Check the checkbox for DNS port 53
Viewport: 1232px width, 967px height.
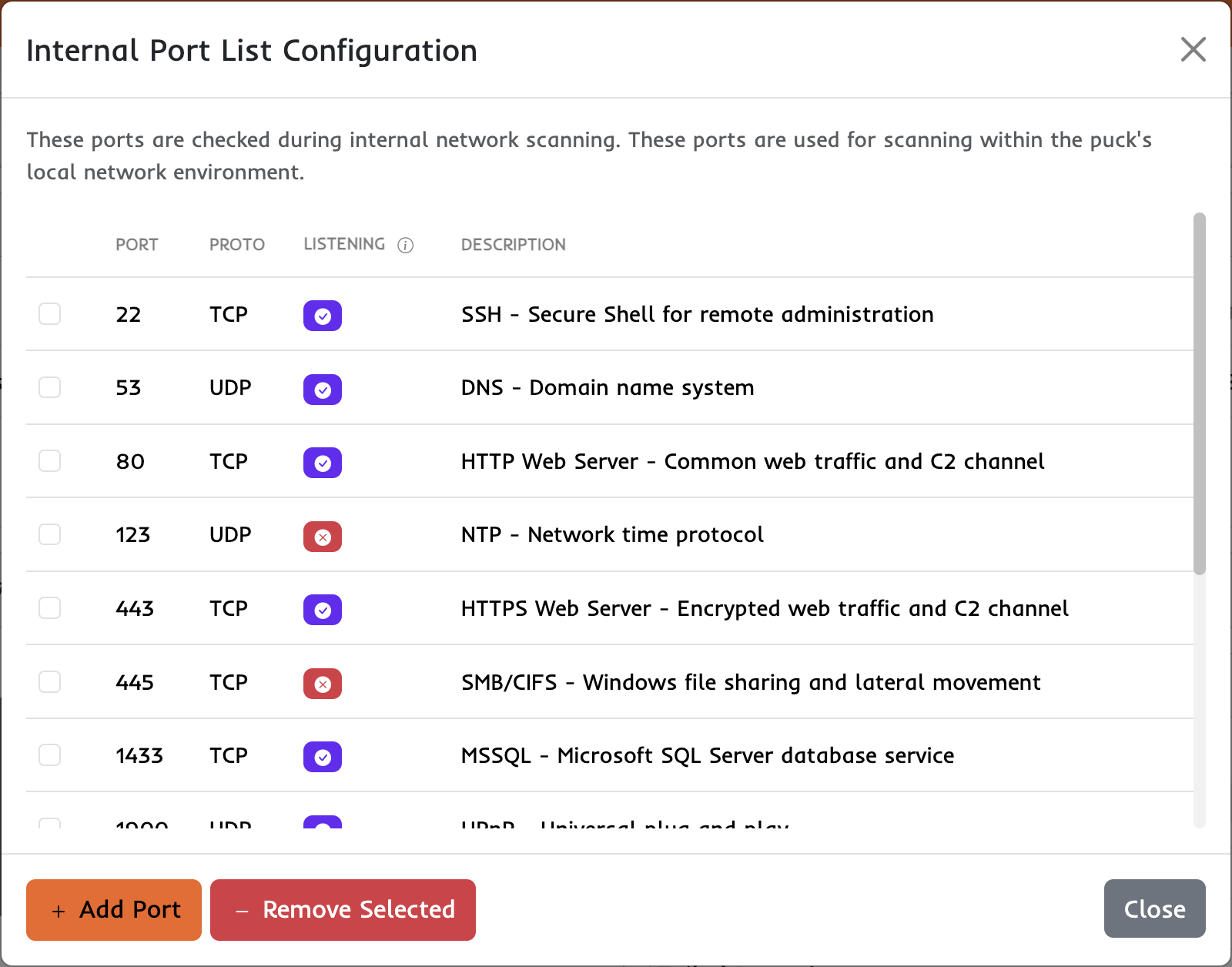click(49, 387)
